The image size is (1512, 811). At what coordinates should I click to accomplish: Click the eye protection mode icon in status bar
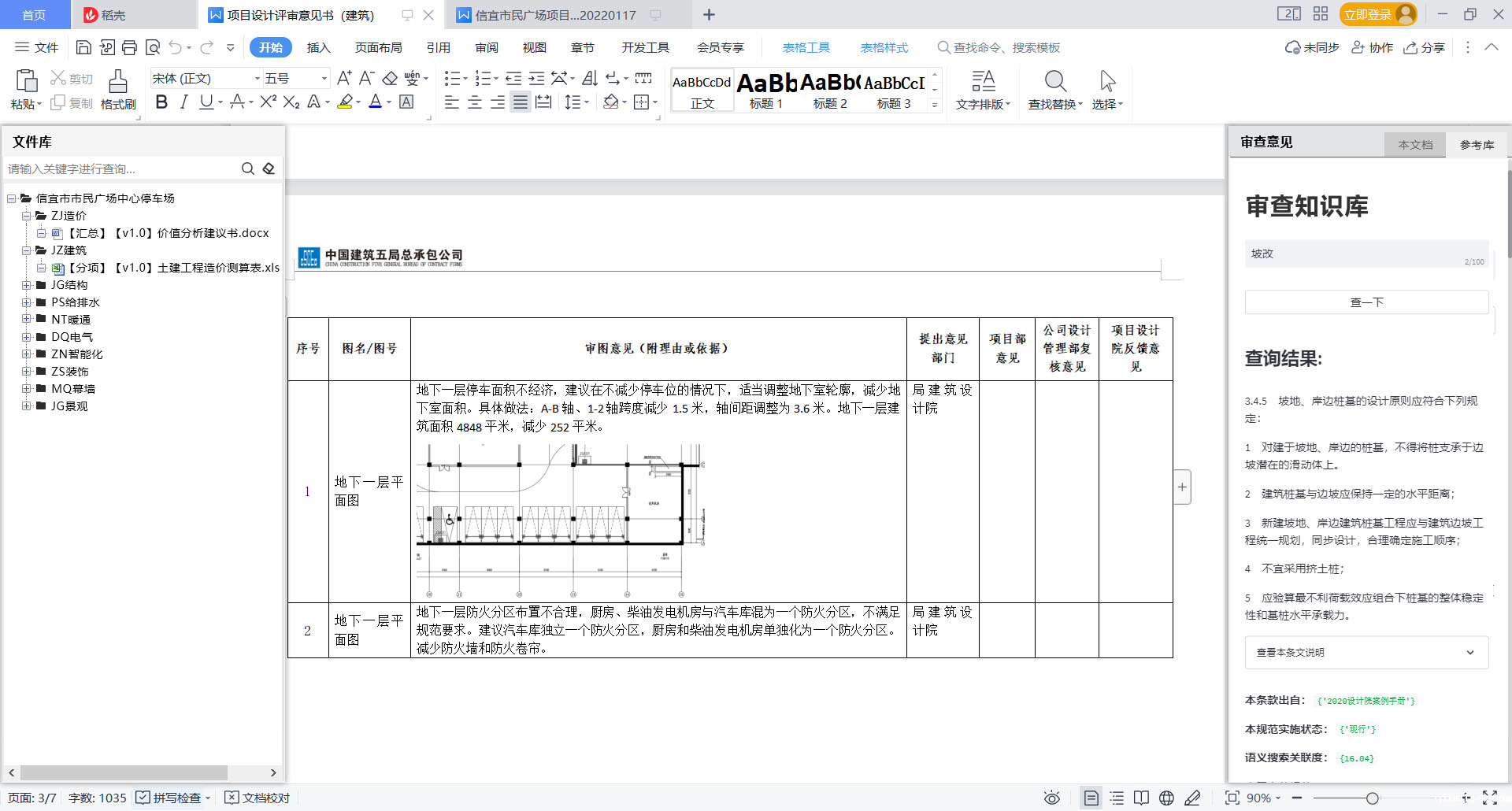point(1051,798)
